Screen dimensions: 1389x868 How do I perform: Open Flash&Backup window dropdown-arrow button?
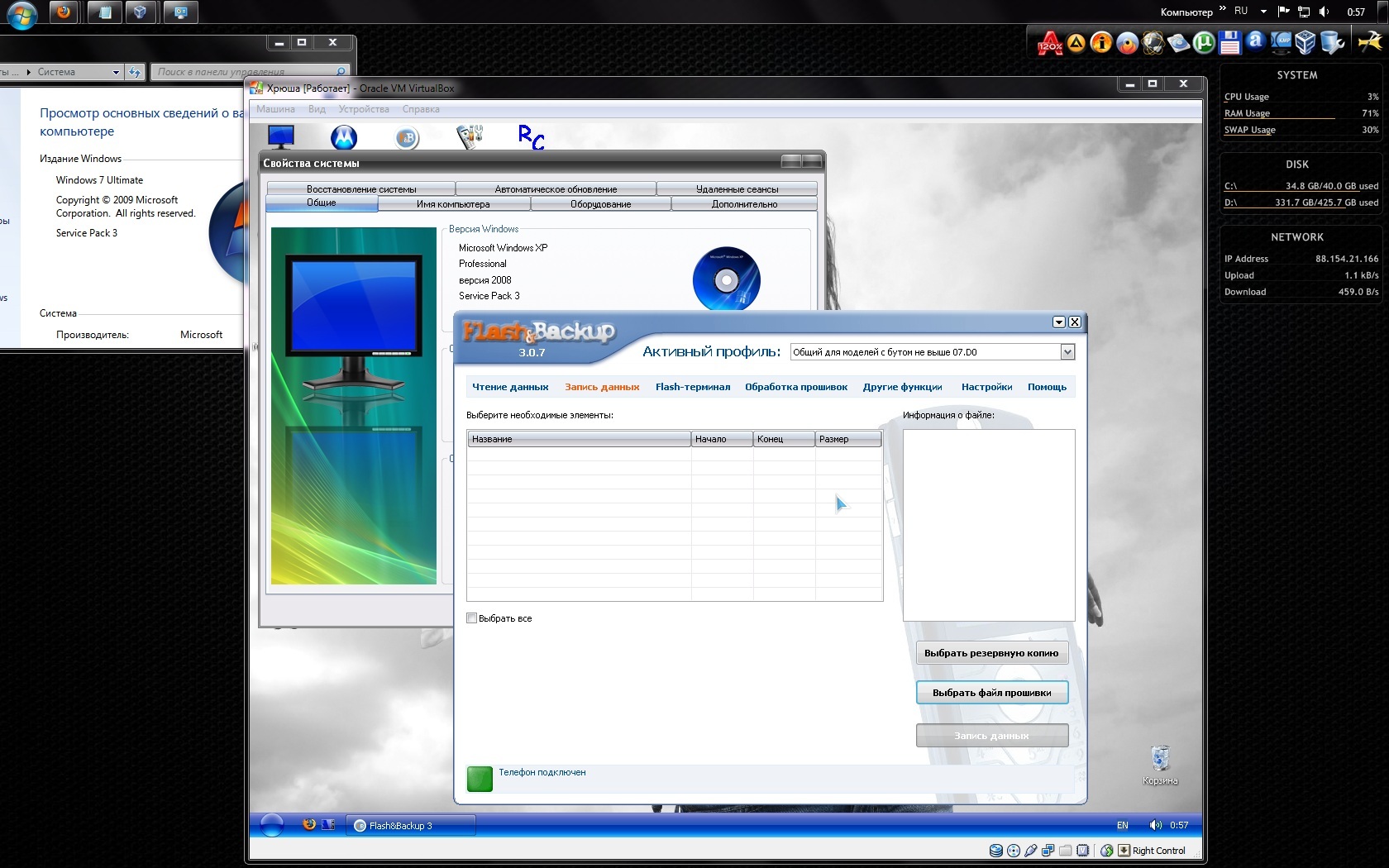[x=1058, y=322]
